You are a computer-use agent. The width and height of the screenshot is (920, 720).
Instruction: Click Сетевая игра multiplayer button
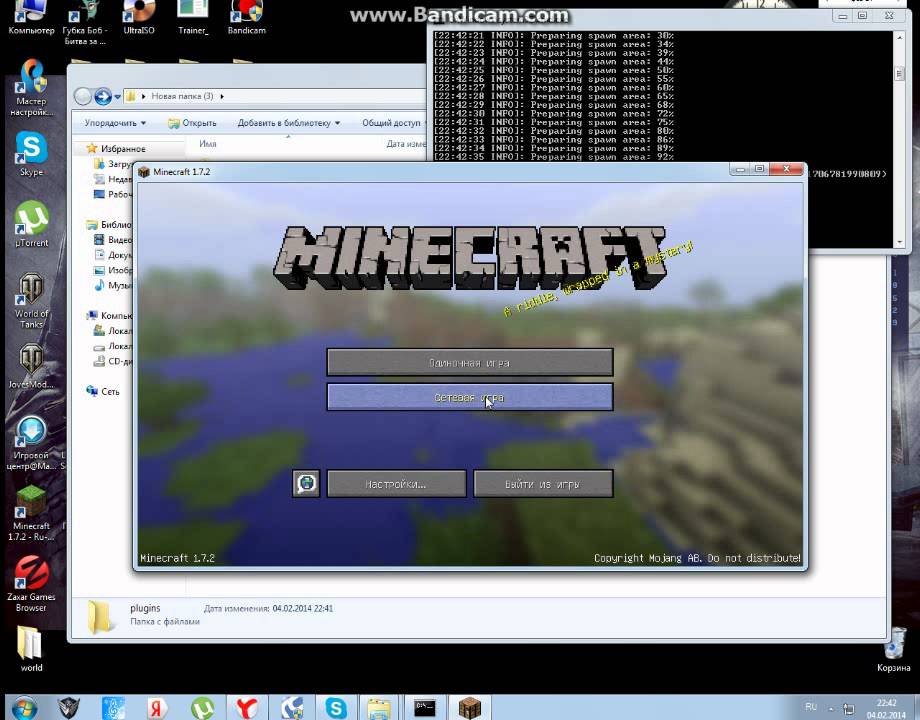pyautogui.click(x=470, y=397)
